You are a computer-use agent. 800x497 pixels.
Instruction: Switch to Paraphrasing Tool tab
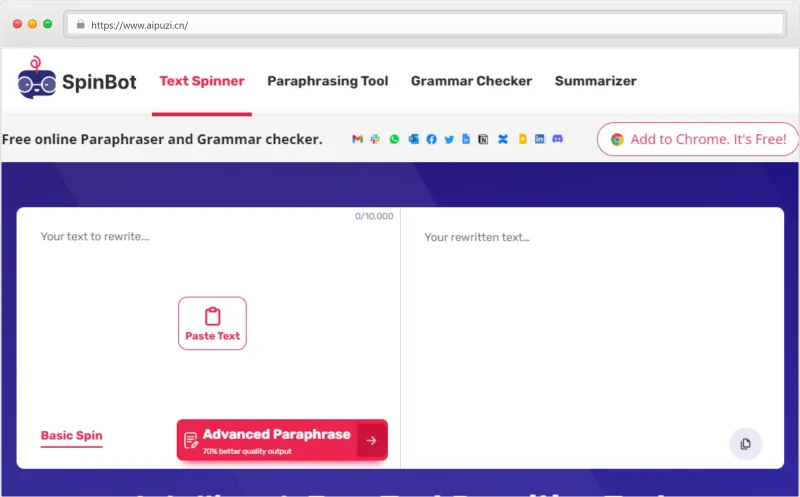click(328, 81)
